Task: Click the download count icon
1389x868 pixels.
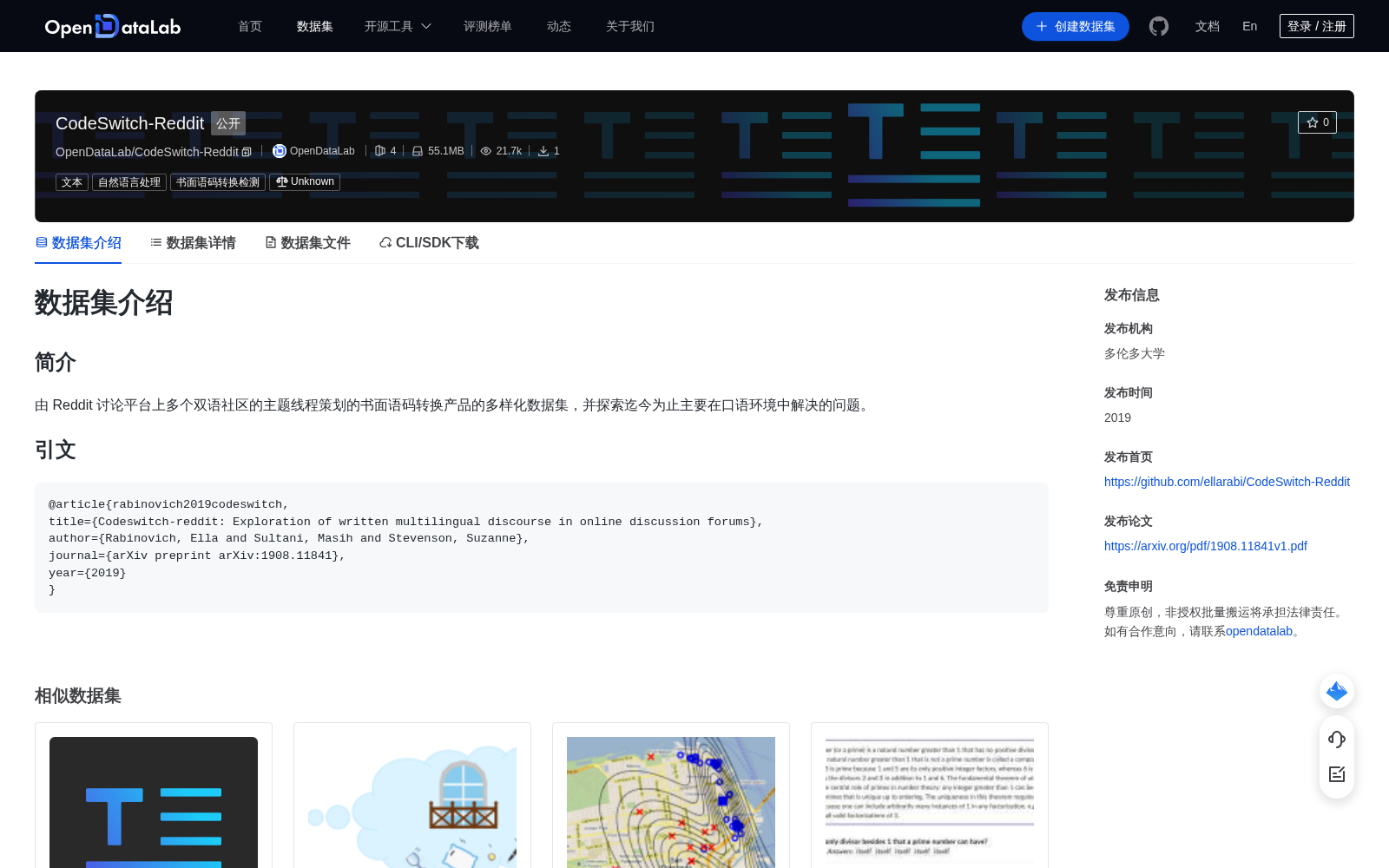Action: pyautogui.click(x=543, y=151)
